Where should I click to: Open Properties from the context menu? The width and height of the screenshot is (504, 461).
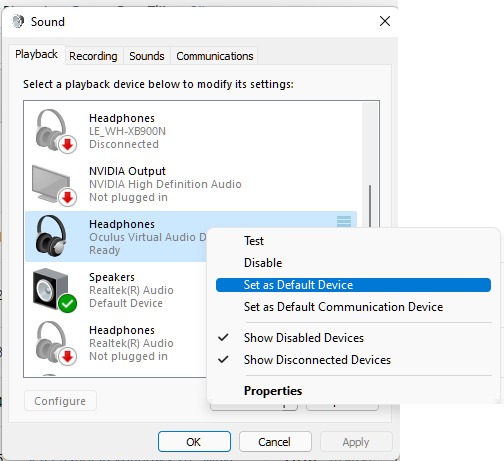click(353, 391)
